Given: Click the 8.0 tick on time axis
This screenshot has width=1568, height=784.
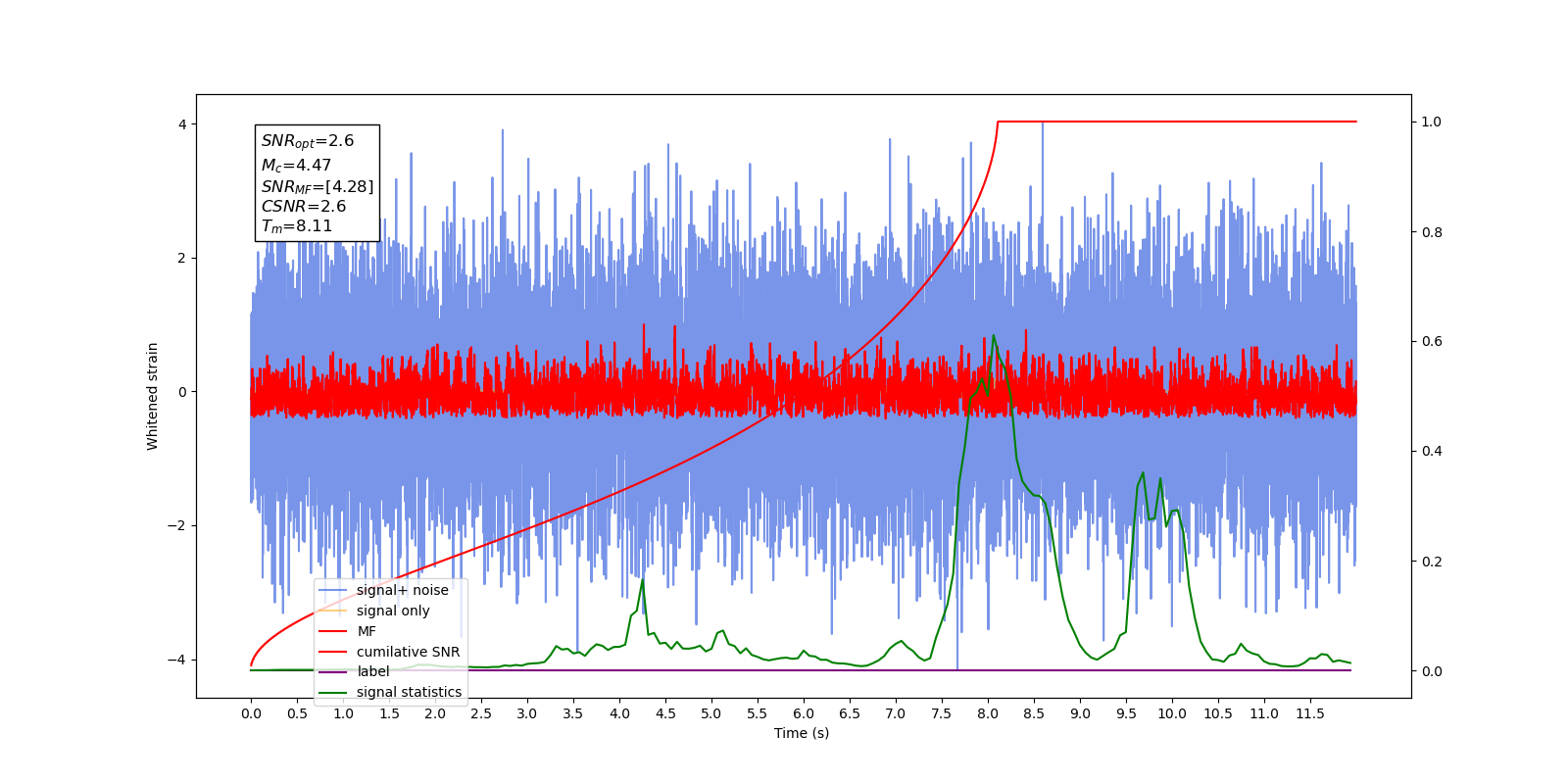Looking at the screenshot, I should tap(988, 713).
